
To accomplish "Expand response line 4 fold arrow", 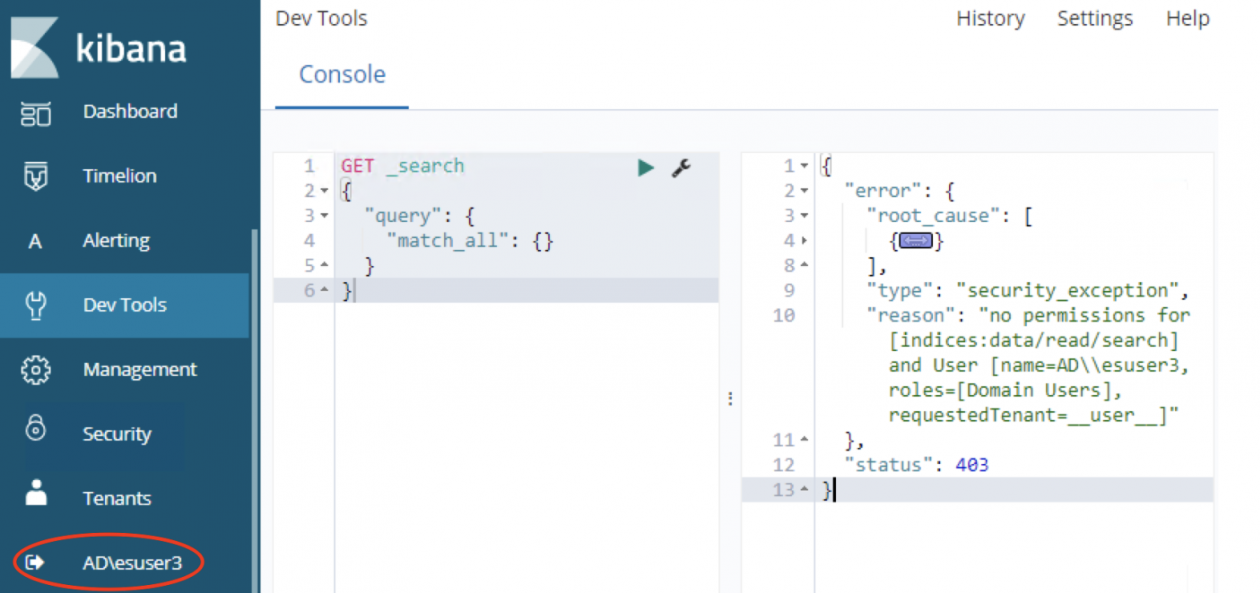I will 804,241.
